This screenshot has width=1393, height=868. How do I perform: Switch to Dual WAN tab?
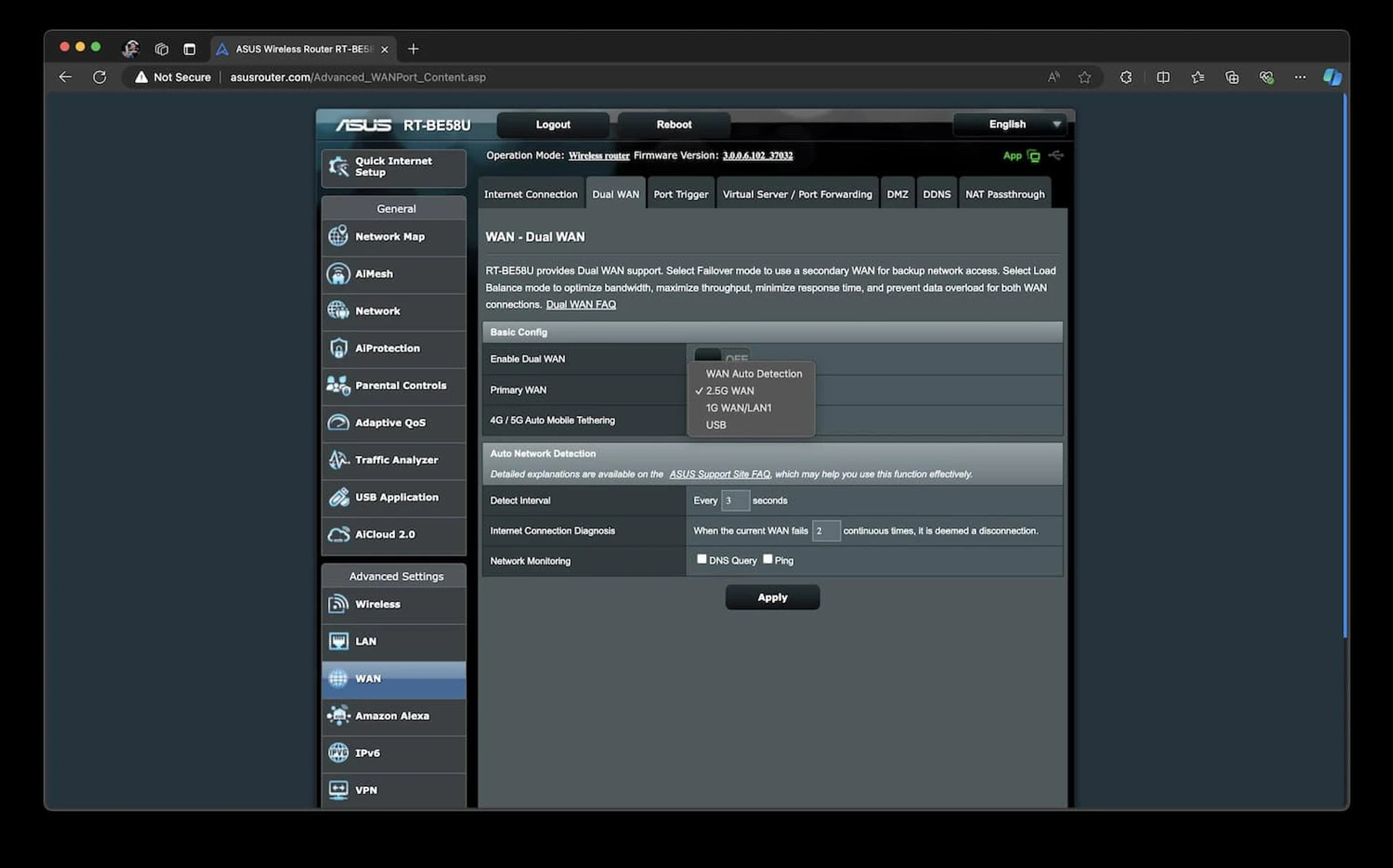point(615,194)
